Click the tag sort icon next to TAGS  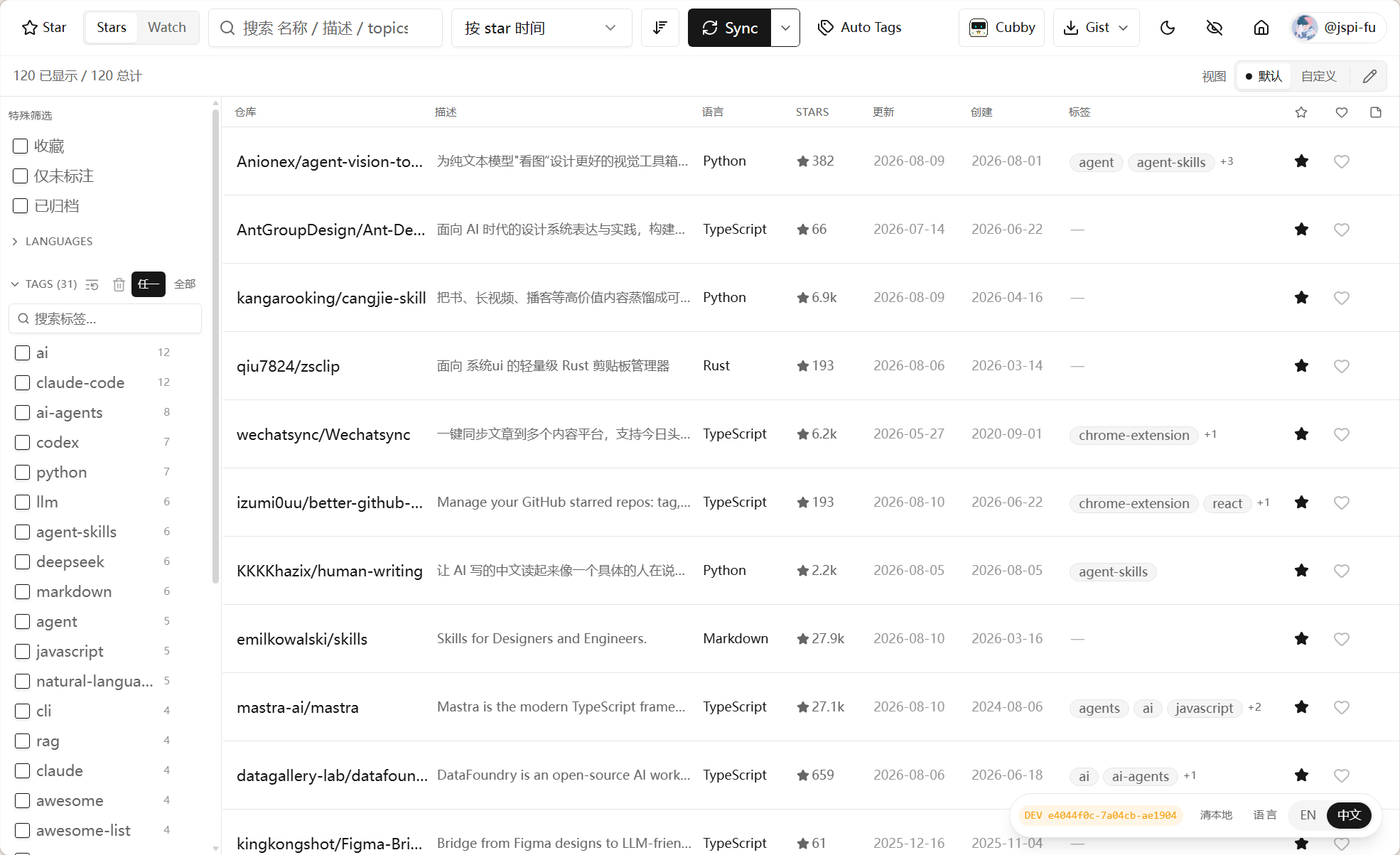tap(92, 284)
